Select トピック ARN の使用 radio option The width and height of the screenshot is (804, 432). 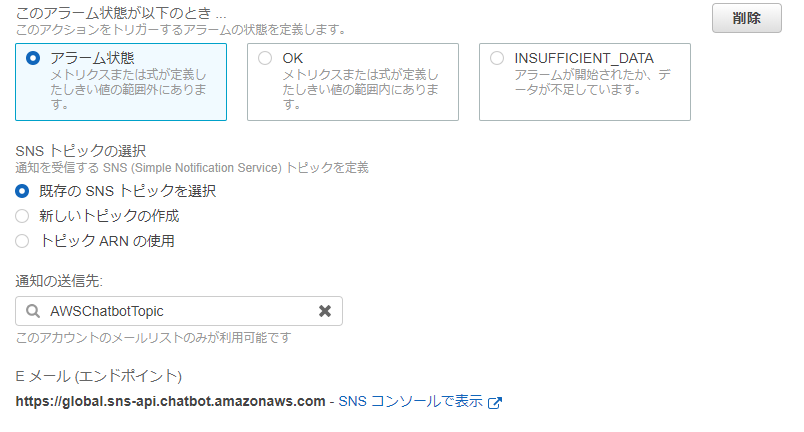coord(22,241)
